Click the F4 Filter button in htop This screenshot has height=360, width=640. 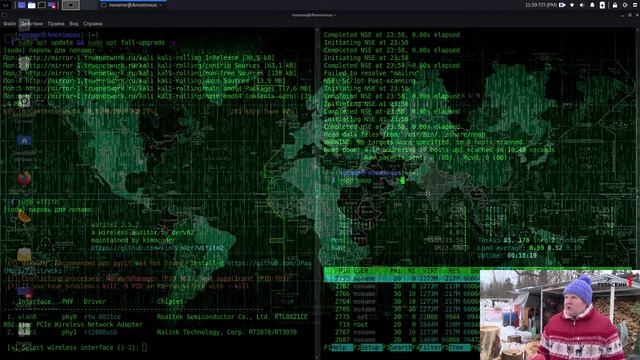click(427, 348)
